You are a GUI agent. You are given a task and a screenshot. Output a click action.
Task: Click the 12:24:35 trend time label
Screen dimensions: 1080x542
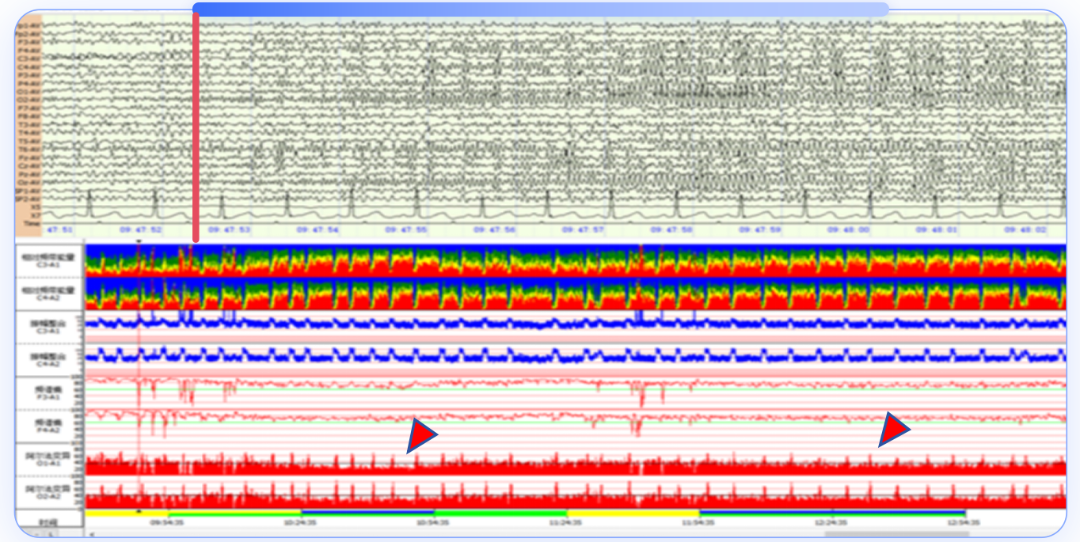(x=832, y=523)
